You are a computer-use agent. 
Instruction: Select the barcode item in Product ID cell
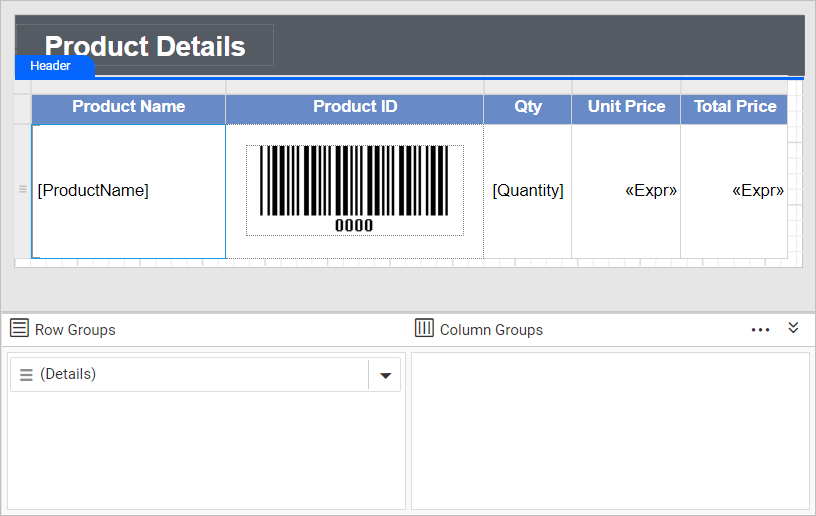[x=355, y=190]
